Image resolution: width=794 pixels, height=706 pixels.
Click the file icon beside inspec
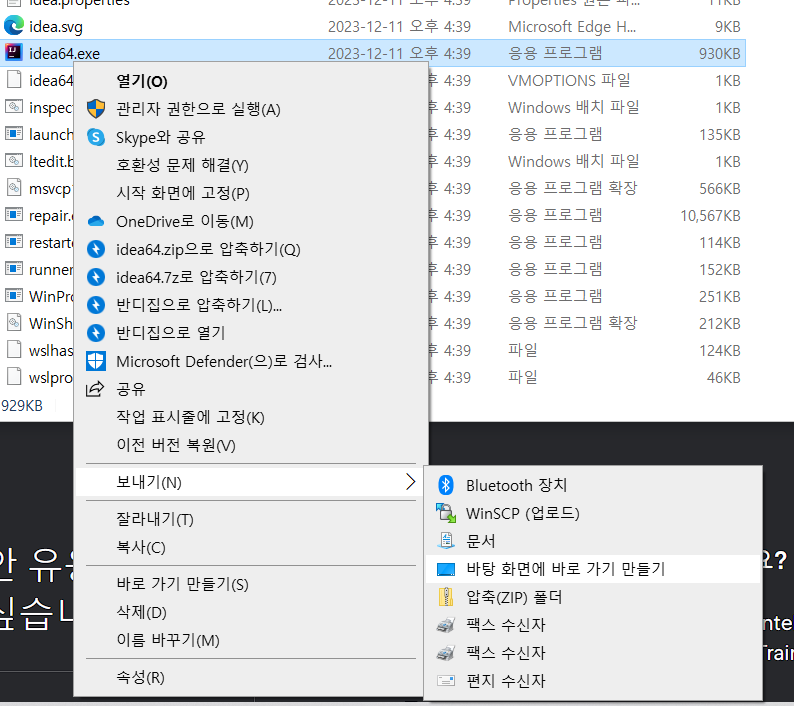pyautogui.click(x=14, y=107)
